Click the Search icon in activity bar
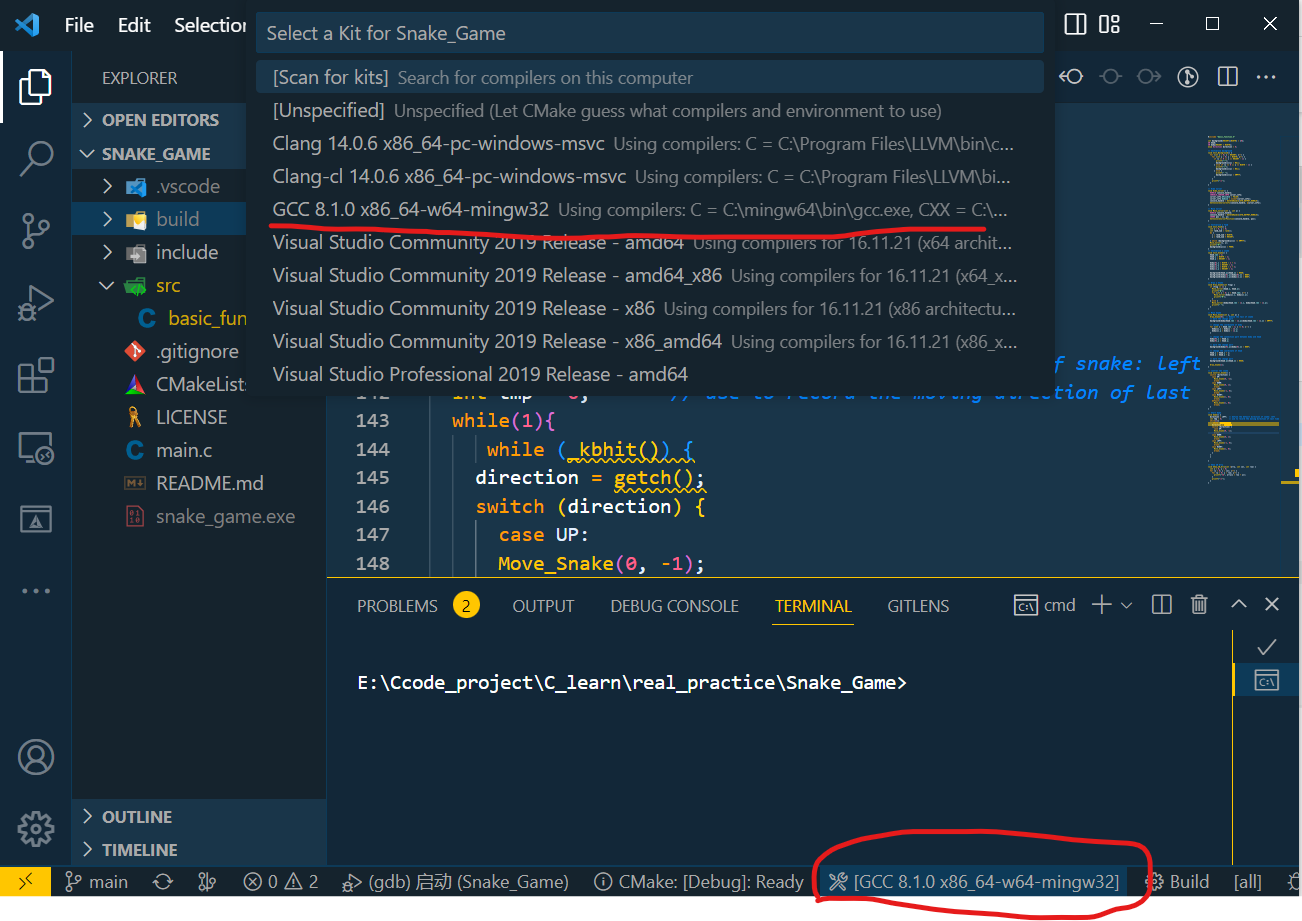The width and height of the screenshot is (1302, 921). coord(35,158)
